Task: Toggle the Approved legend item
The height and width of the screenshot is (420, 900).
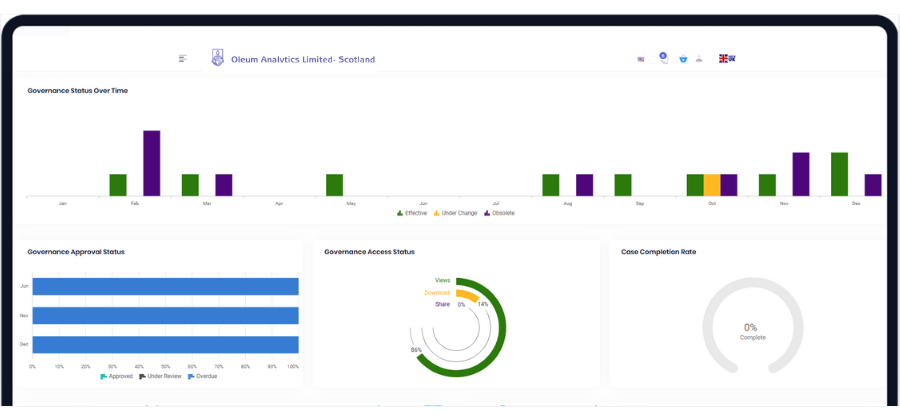Action: click(x=118, y=376)
